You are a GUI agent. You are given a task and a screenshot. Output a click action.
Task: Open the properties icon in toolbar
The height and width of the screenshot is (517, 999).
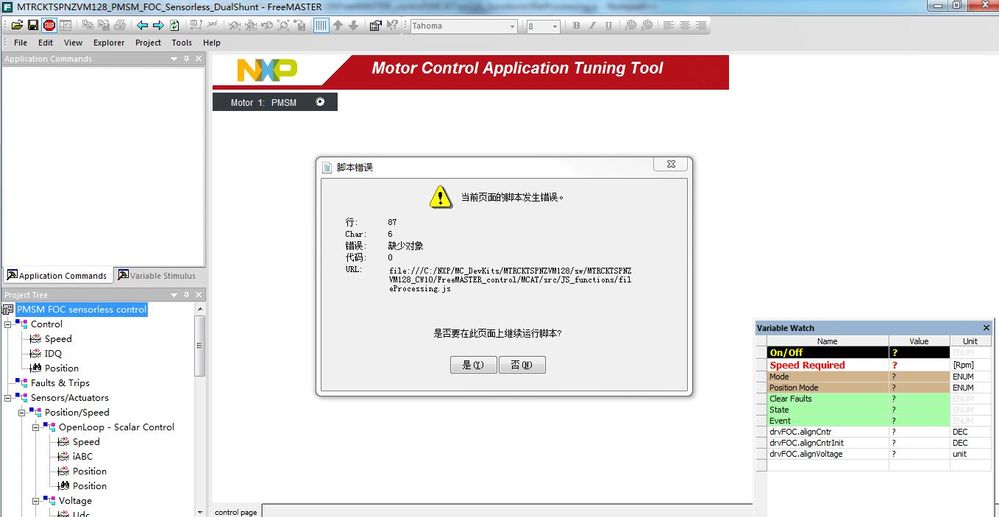point(376,25)
